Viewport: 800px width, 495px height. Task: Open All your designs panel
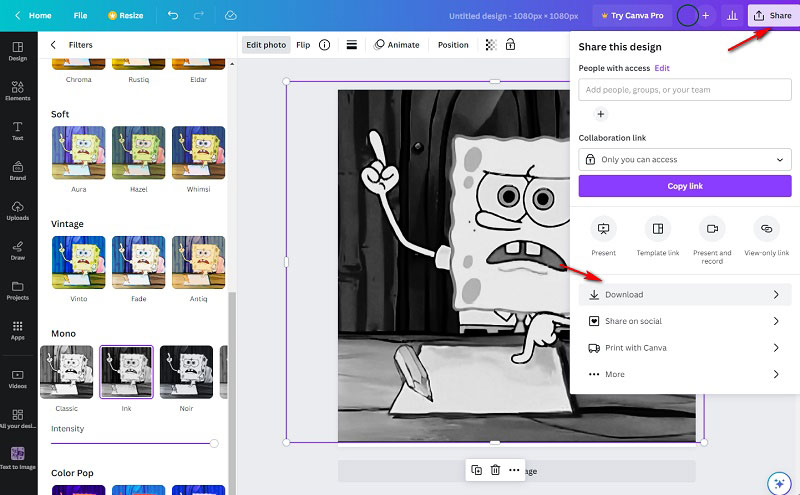pos(17,418)
